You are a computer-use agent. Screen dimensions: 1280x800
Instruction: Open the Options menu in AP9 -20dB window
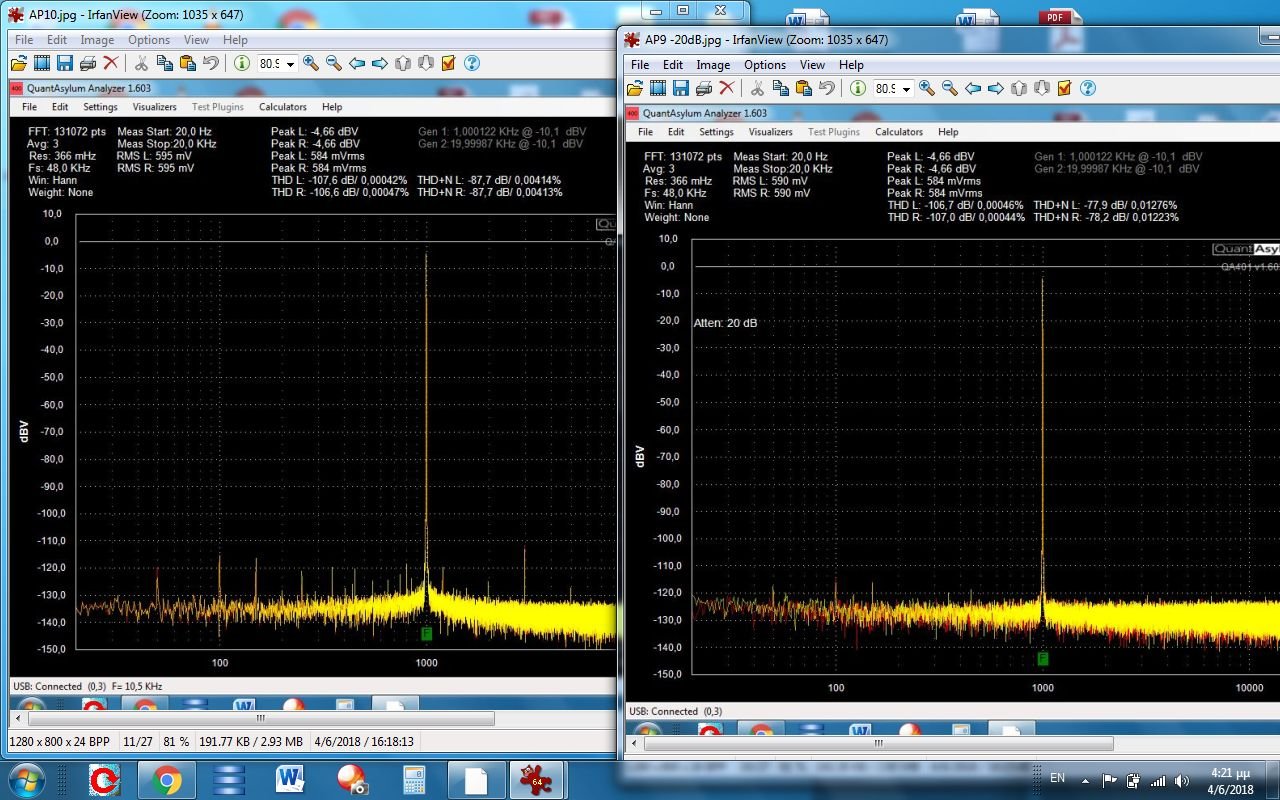pos(765,65)
